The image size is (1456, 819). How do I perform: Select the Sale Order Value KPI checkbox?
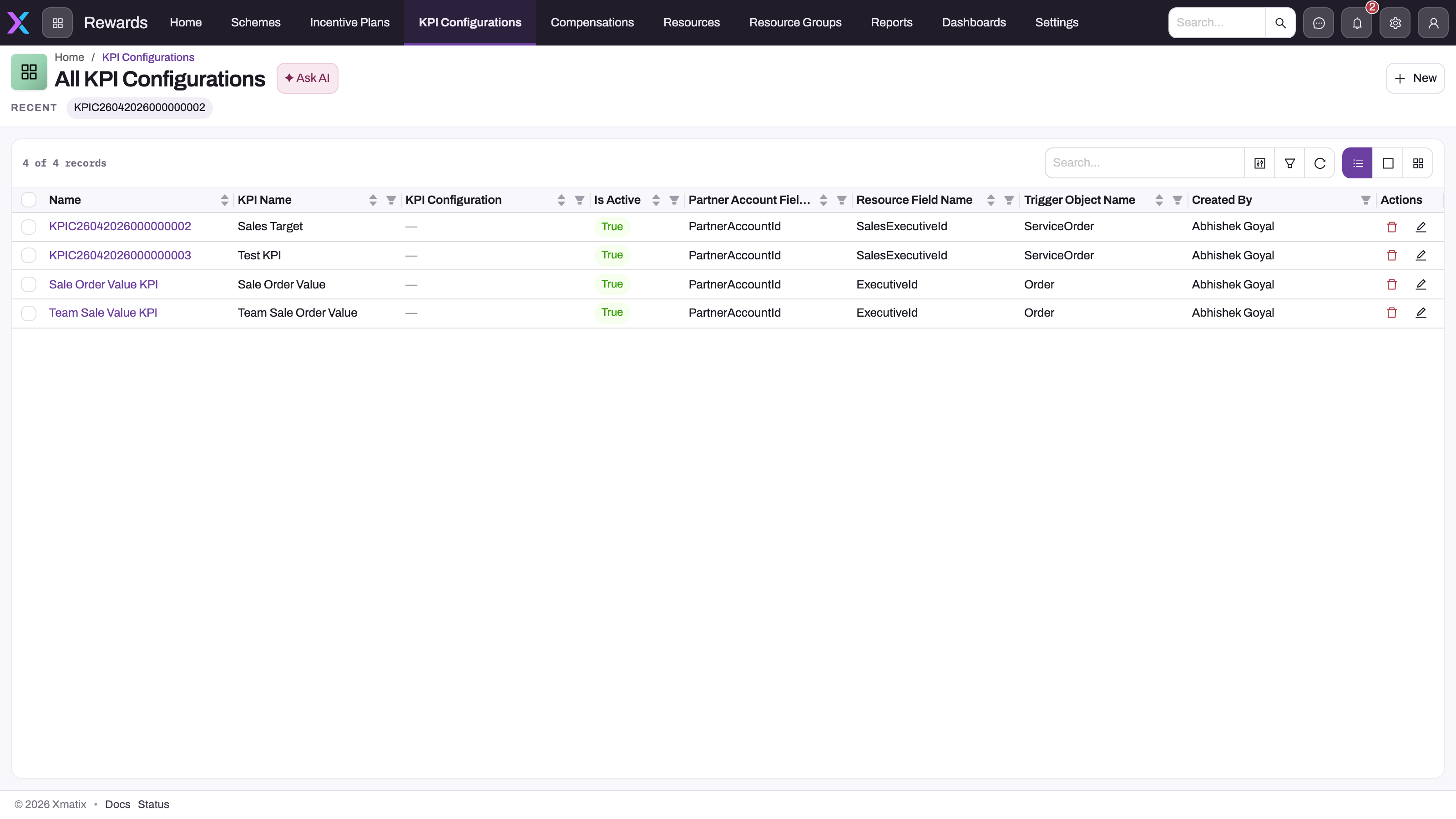pos(29,284)
